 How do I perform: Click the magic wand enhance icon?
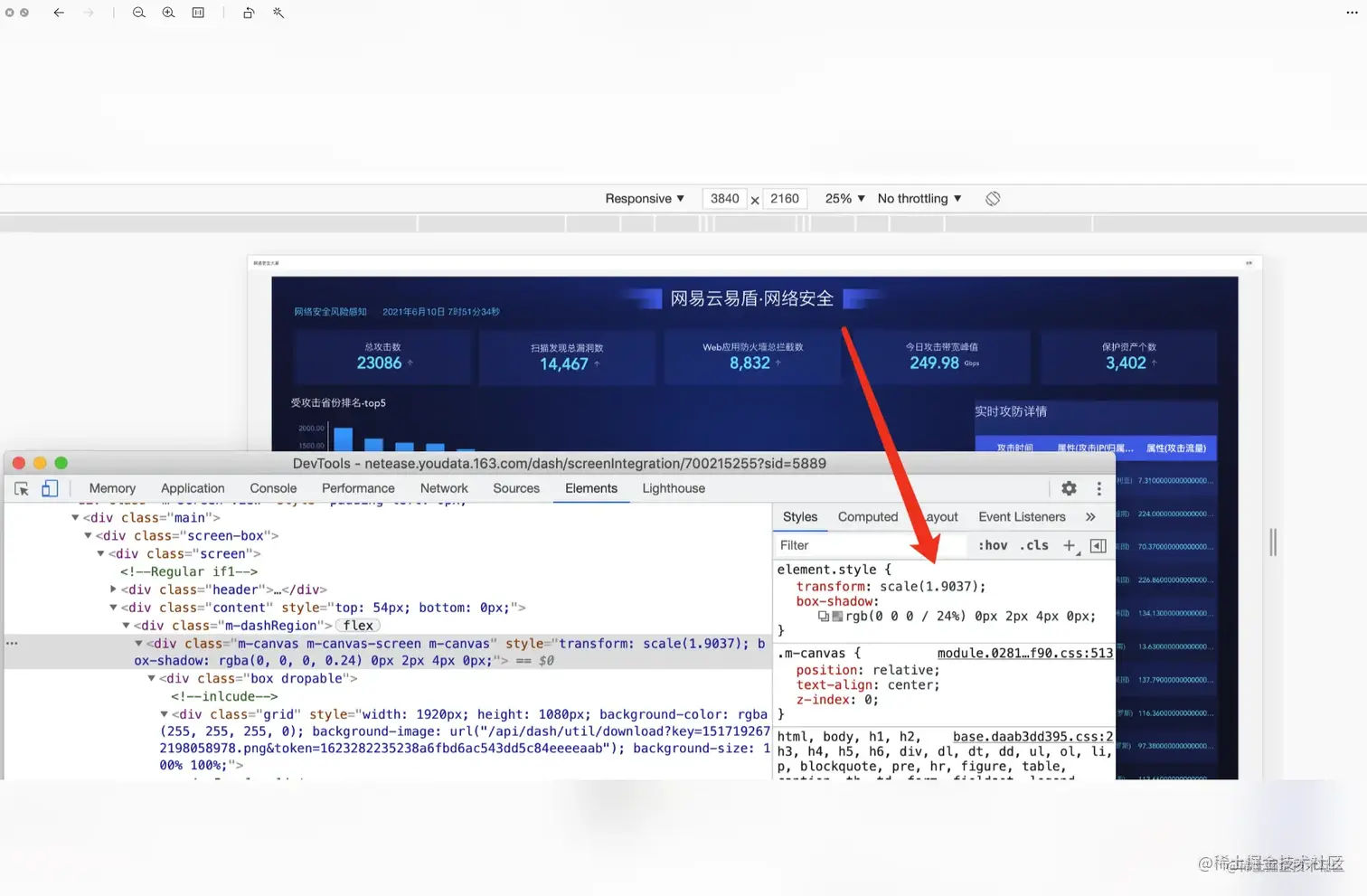coord(278,13)
